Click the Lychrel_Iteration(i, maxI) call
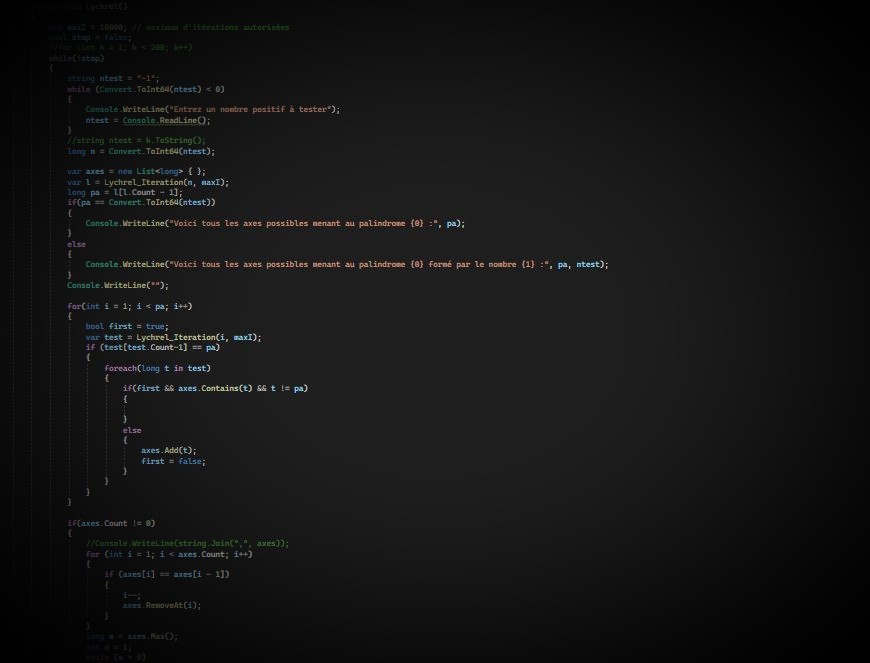 point(197,338)
